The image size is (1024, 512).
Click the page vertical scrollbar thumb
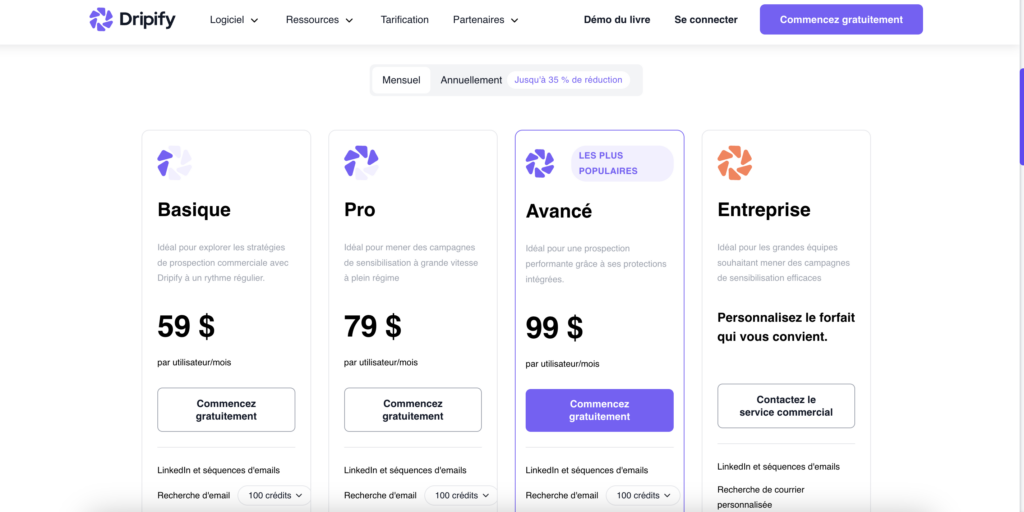click(1021, 116)
